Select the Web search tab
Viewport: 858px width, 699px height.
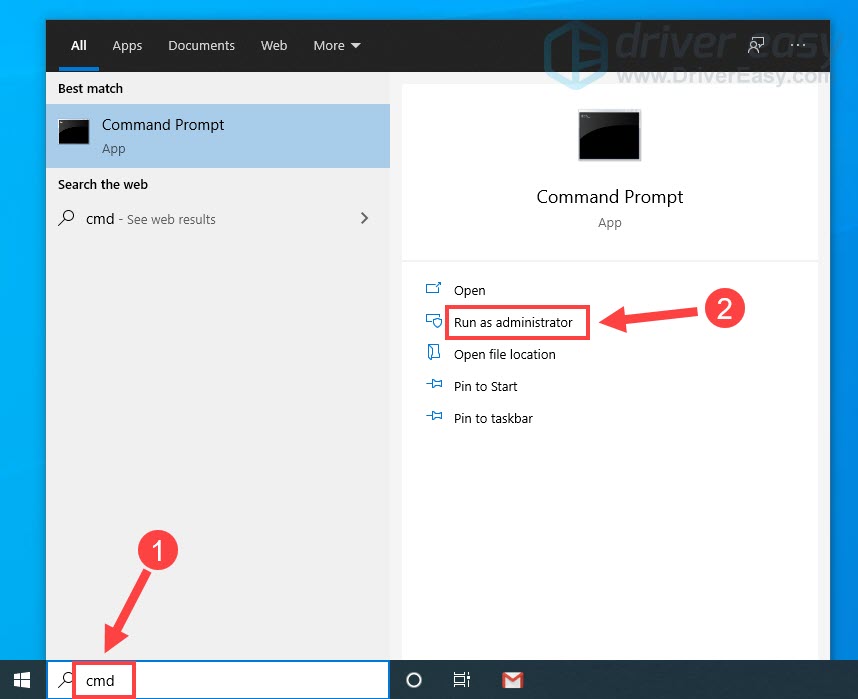pyautogui.click(x=274, y=46)
